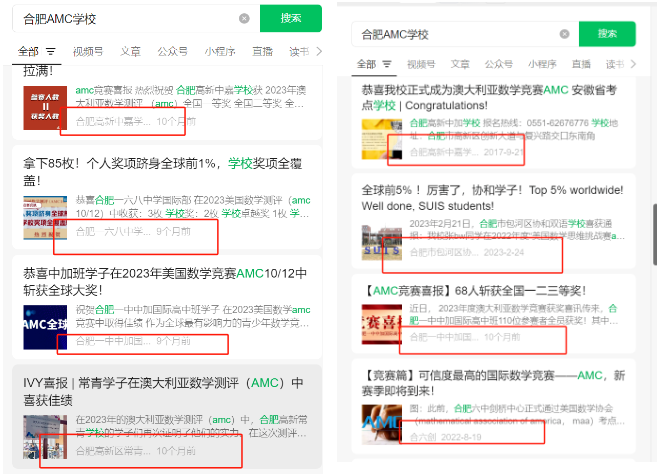Click AMC thumbnail of 竞赛篇 article
Viewport: 657px width, 474px height.
[382, 424]
